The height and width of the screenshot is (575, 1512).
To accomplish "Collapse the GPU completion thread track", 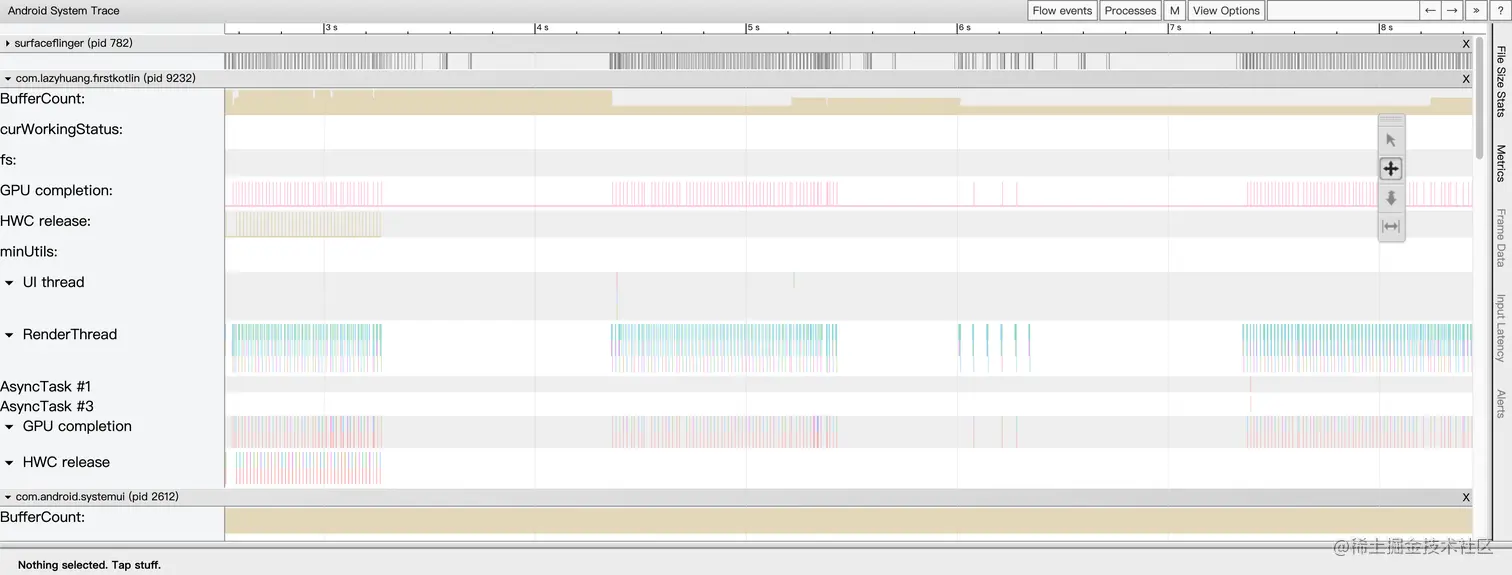I will tap(10, 427).
